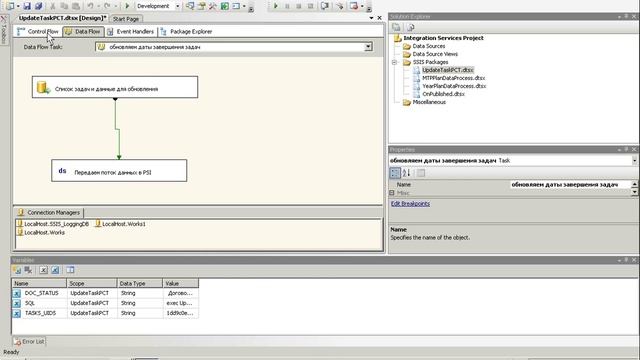Open the toolbar options overflow after debug icons
The height and width of the screenshot is (360, 640).
pos(369,7)
